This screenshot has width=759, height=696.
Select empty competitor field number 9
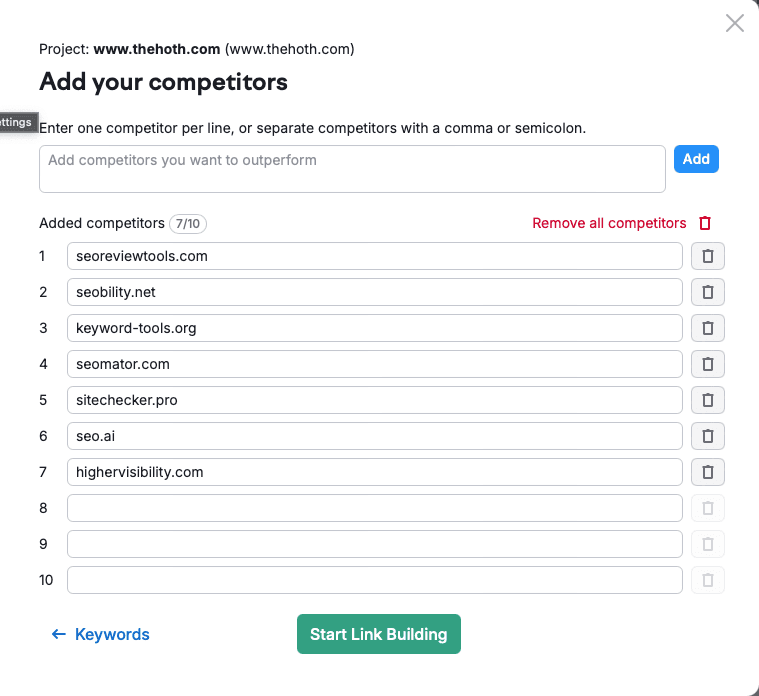point(375,544)
